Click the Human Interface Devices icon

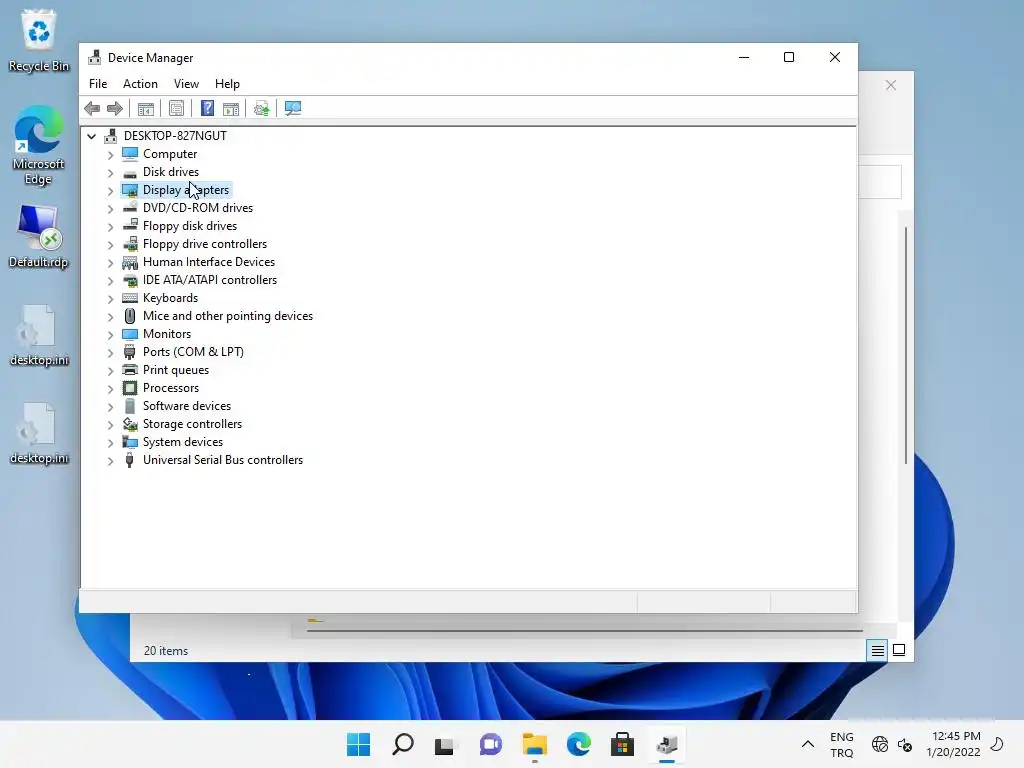130,262
